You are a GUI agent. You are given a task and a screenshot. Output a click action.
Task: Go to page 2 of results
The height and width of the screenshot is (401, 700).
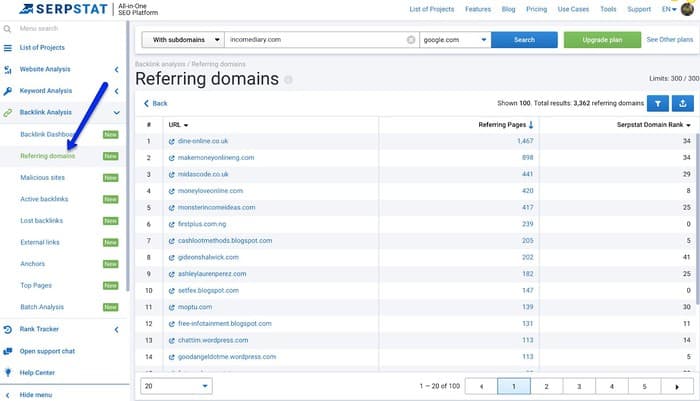(546, 387)
